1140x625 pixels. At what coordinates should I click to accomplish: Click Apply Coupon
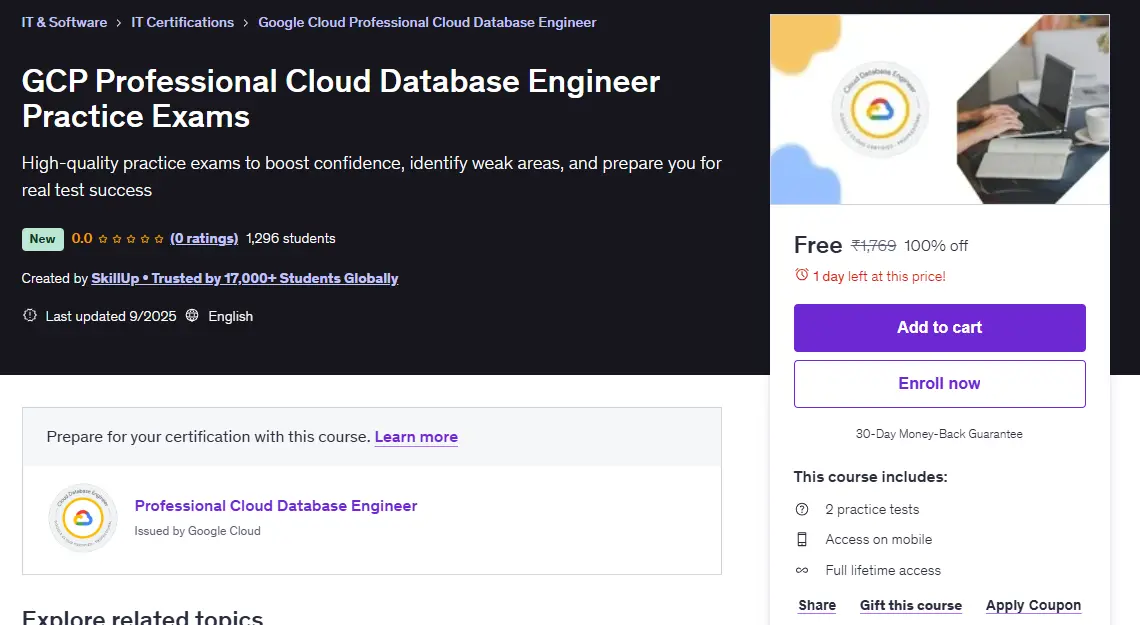coord(1033,605)
